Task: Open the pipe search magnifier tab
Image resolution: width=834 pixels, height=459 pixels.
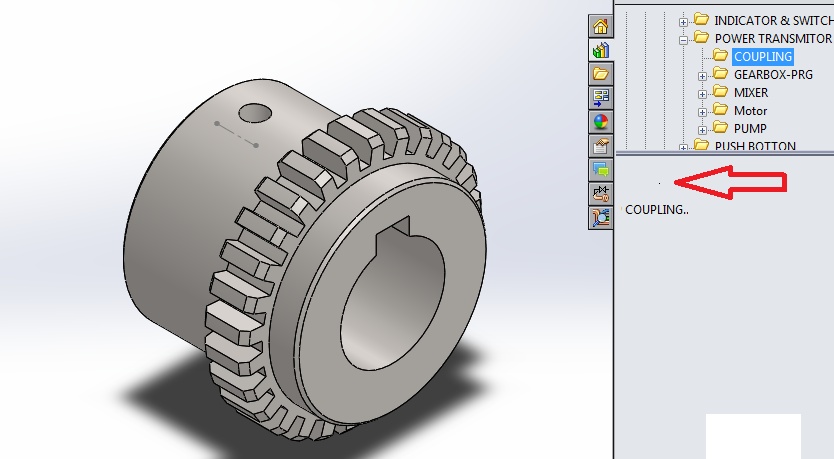Action: pos(601,218)
